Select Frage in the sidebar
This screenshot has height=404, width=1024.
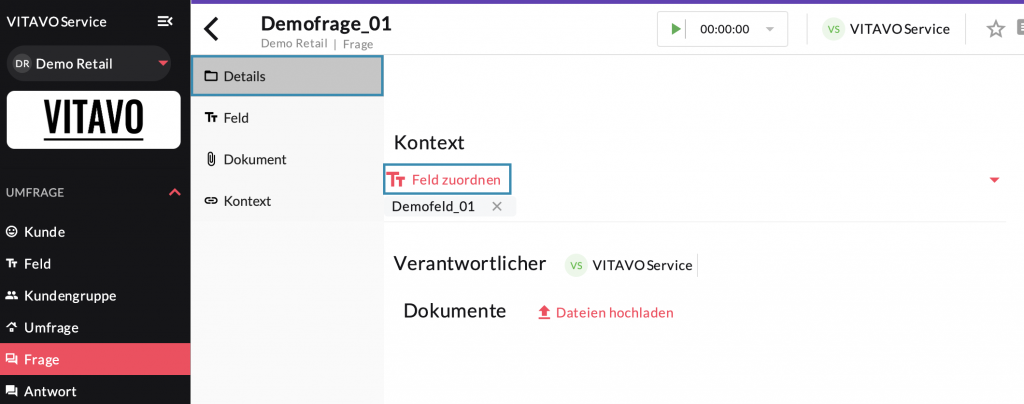coord(42,359)
